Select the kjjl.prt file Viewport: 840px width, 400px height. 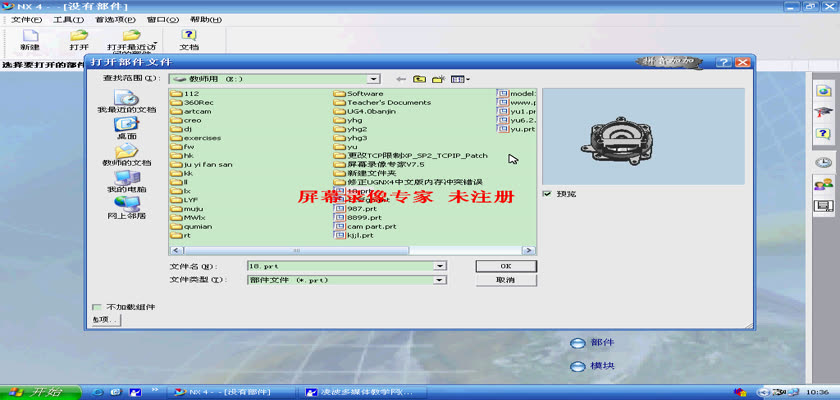354,235
